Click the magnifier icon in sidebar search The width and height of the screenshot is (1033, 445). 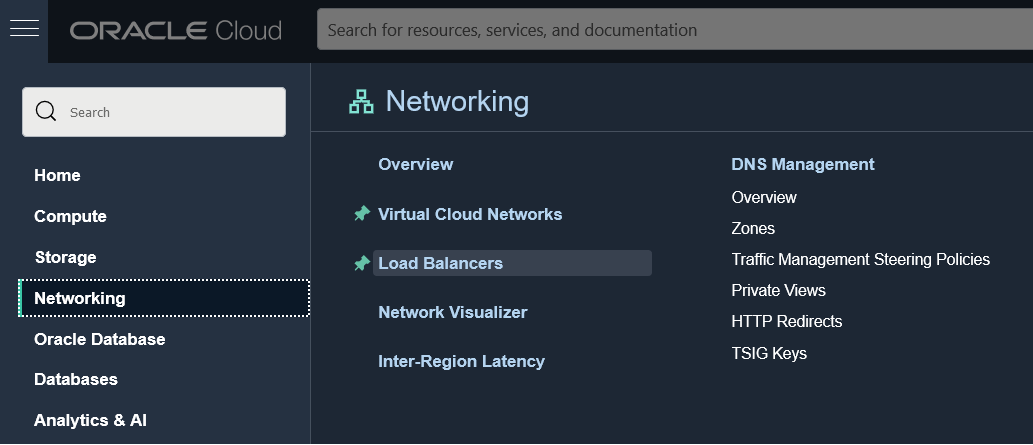point(46,112)
